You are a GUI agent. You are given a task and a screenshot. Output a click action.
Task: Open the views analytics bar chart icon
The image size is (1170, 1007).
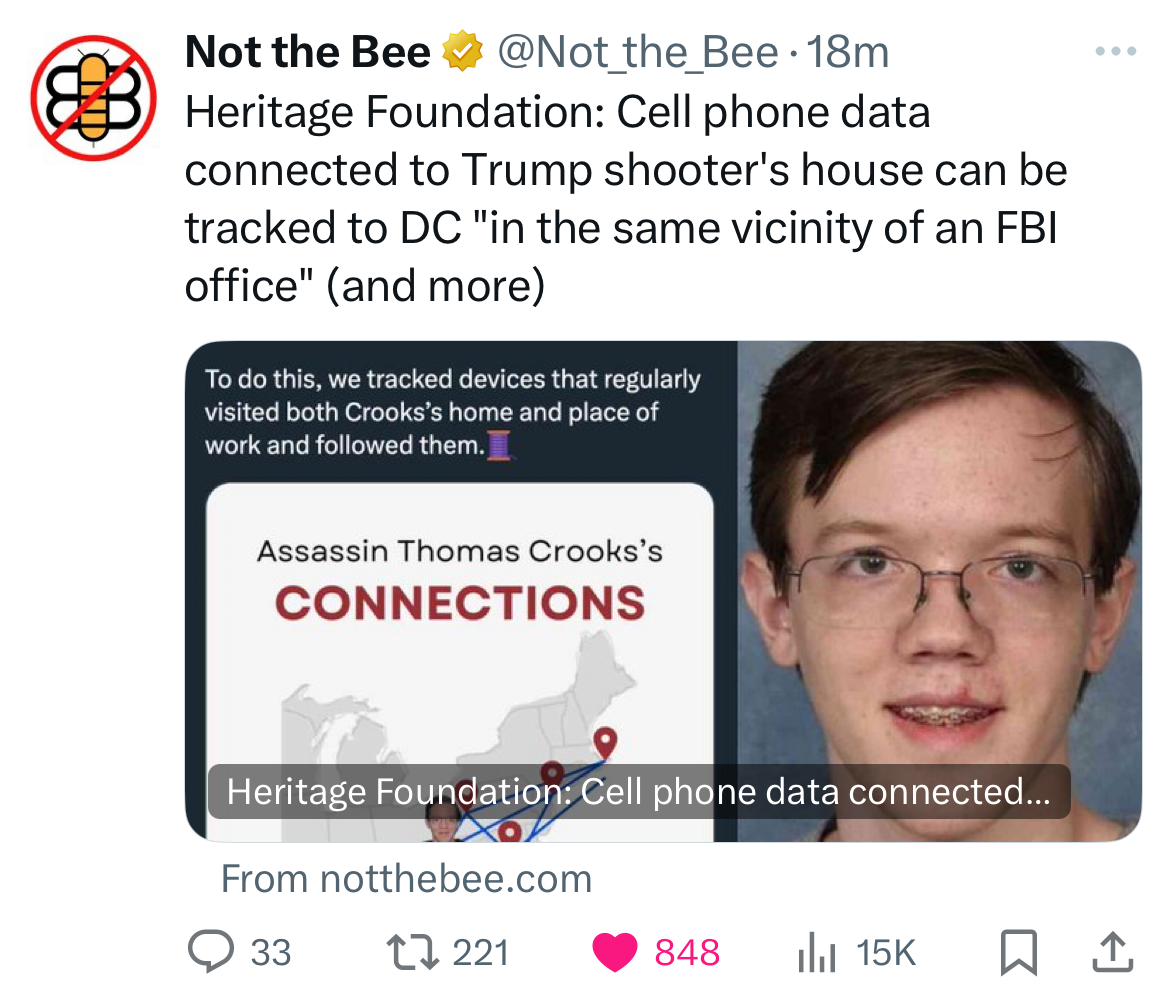point(815,953)
